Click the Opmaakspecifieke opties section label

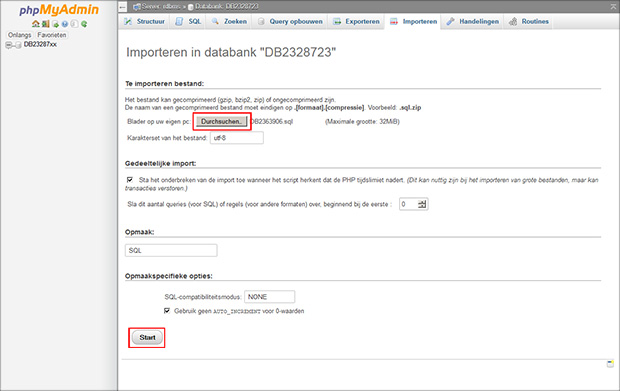169,276
